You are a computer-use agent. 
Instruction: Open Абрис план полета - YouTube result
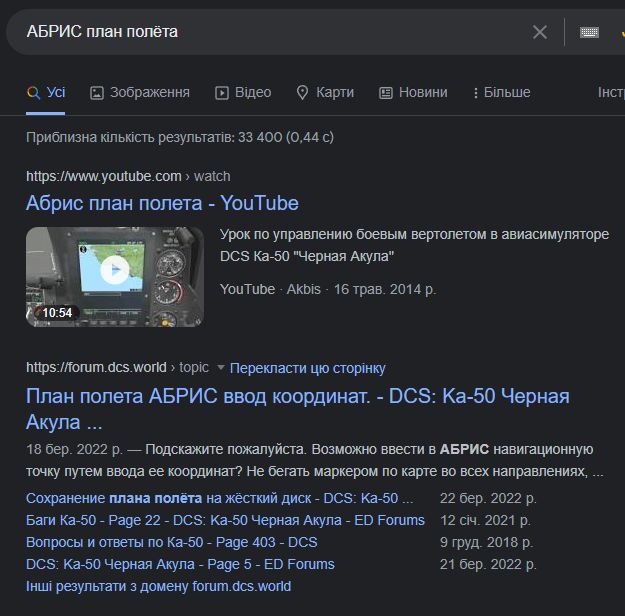tap(162, 203)
